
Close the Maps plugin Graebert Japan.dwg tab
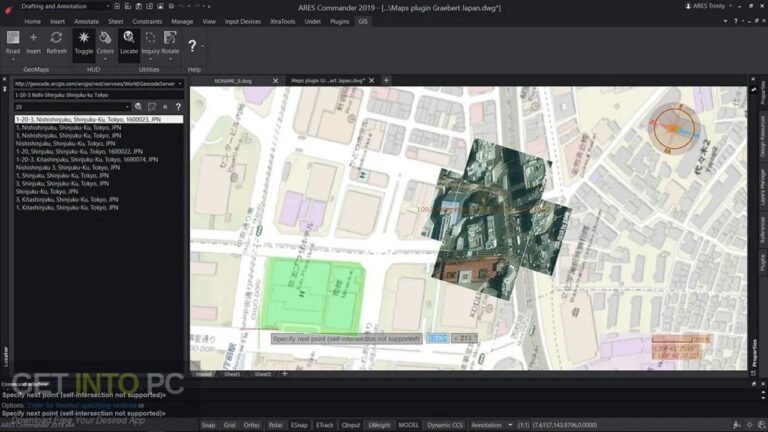click(372, 81)
